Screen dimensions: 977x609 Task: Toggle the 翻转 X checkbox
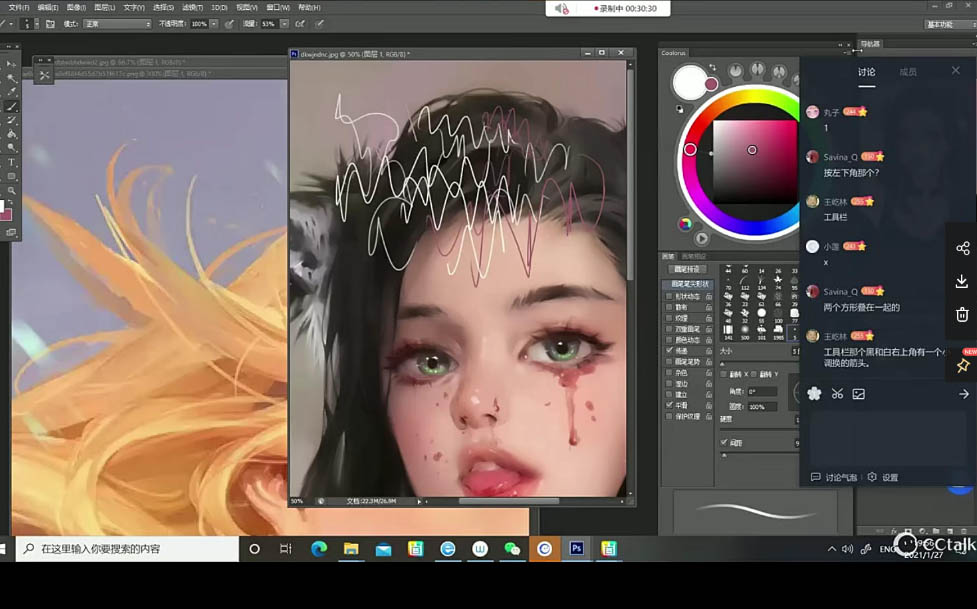click(723, 374)
